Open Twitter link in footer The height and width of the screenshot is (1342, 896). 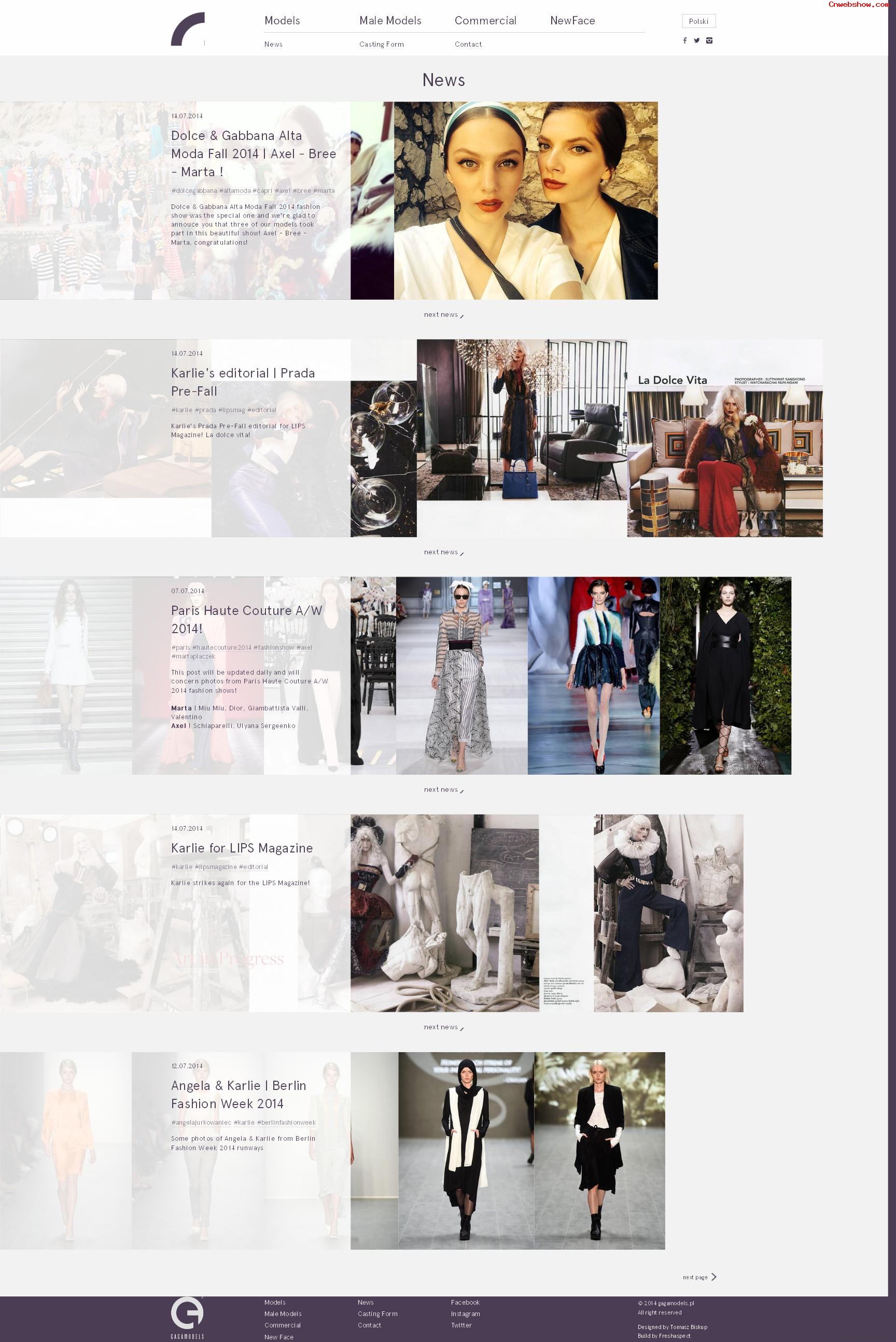(x=461, y=1325)
